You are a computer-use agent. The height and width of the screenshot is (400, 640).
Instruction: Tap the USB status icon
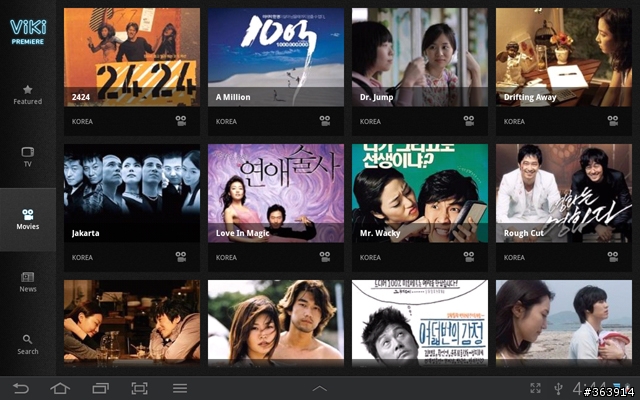559,388
